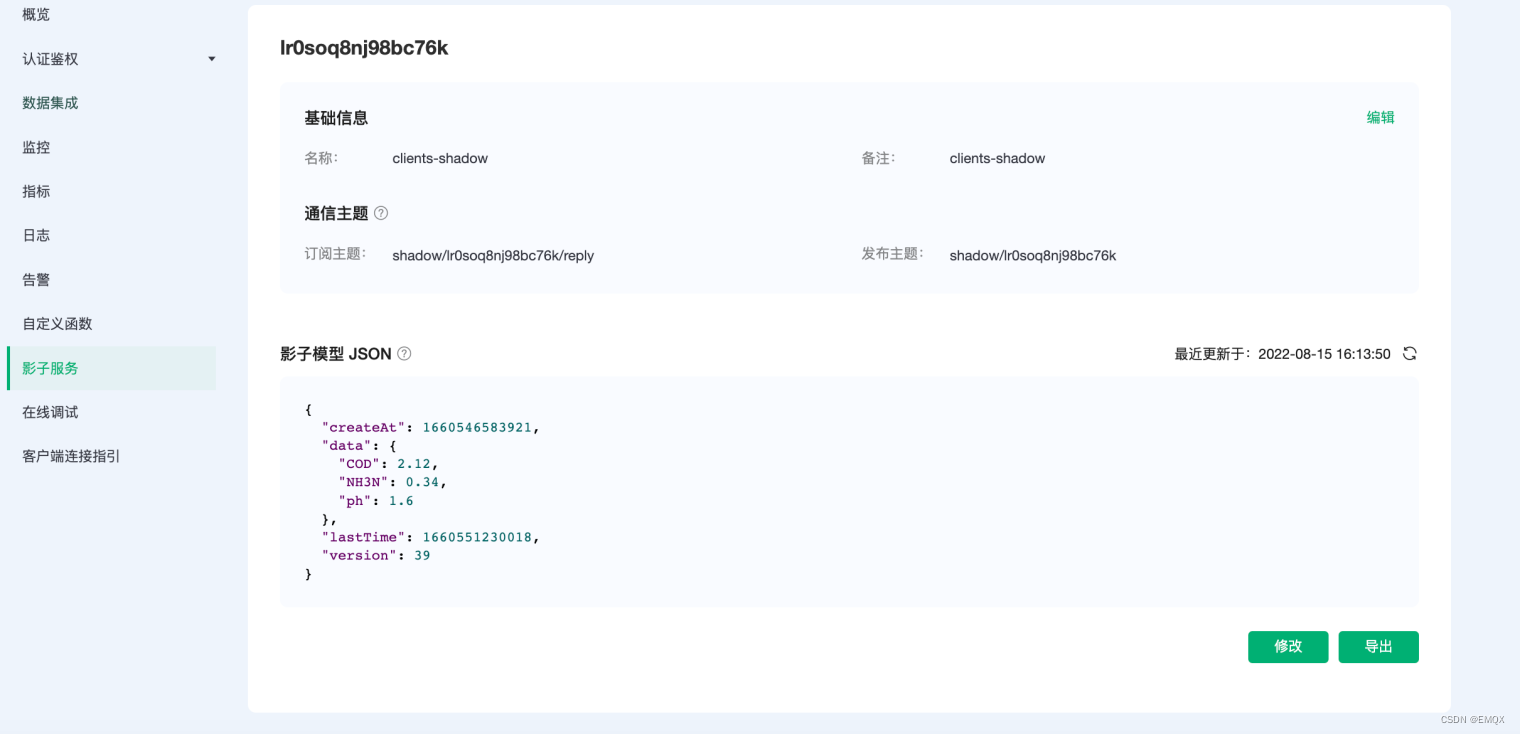Click the ph value 1.6
This screenshot has width=1520, height=734.
[401, 501]
